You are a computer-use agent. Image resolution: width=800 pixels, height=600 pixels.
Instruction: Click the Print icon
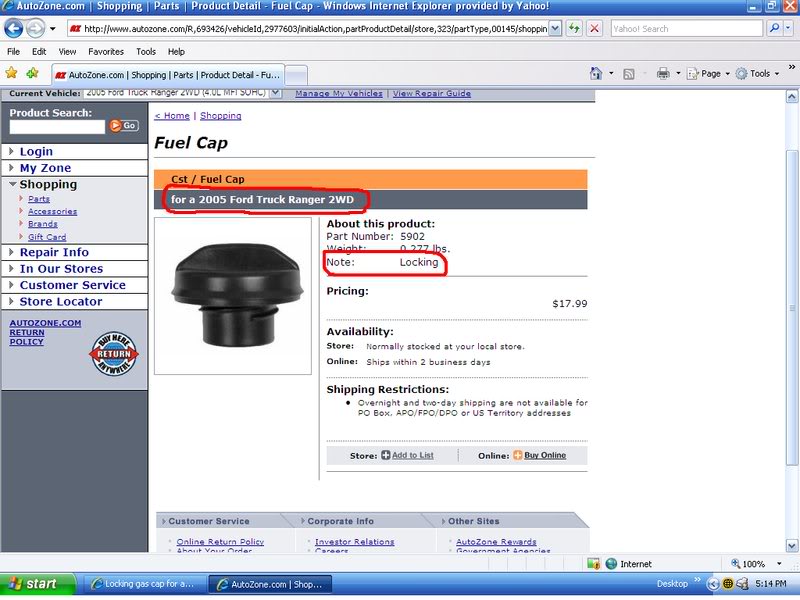663,74
